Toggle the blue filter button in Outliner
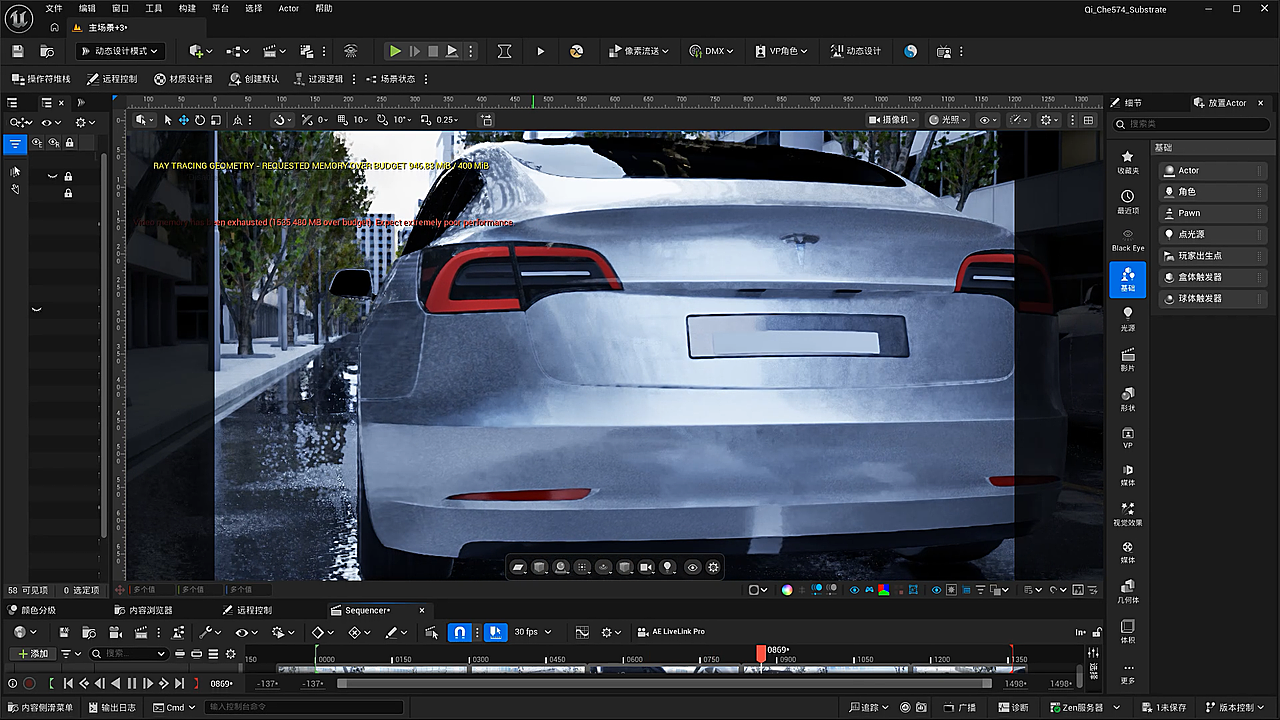 click(15, 144)
